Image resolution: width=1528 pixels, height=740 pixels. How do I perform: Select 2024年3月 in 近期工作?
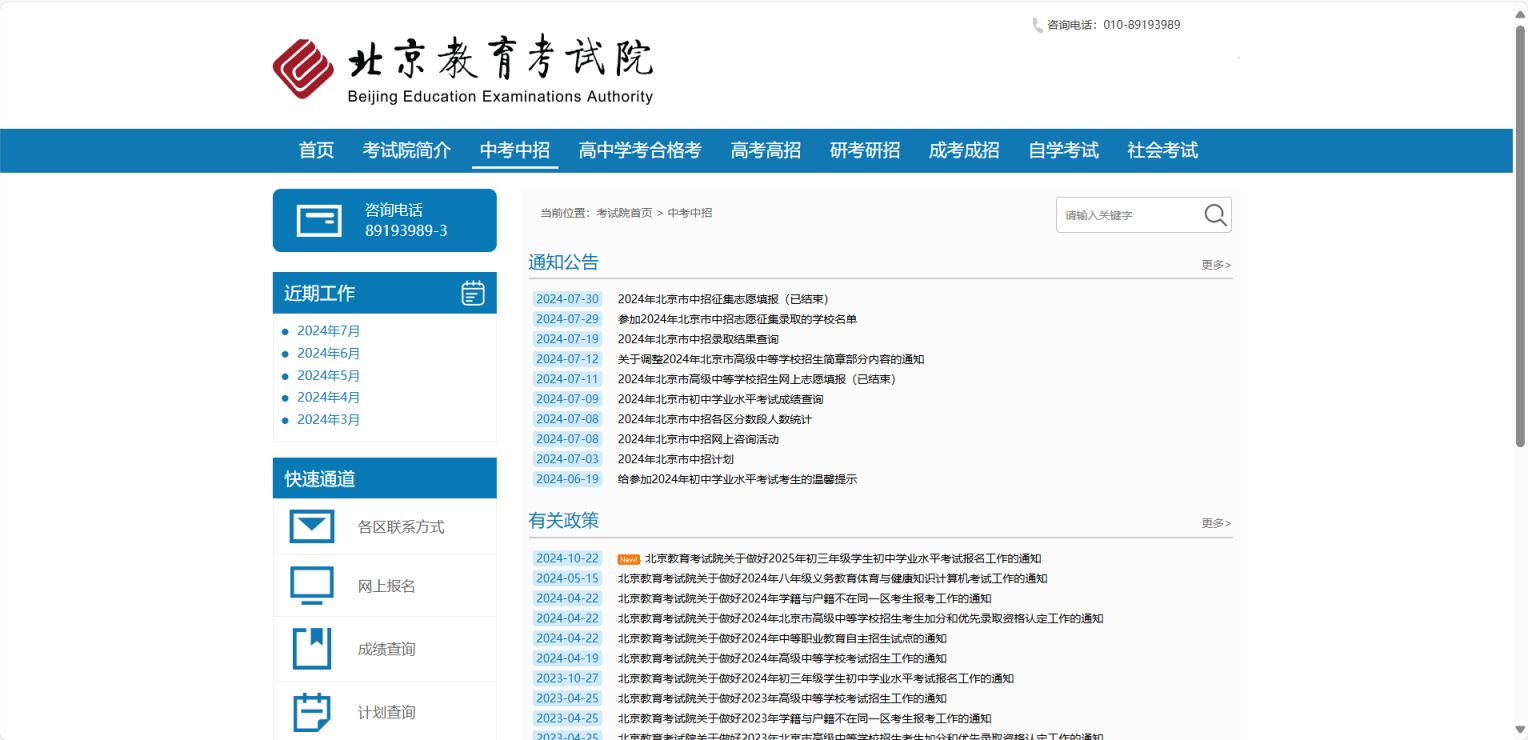328,419
